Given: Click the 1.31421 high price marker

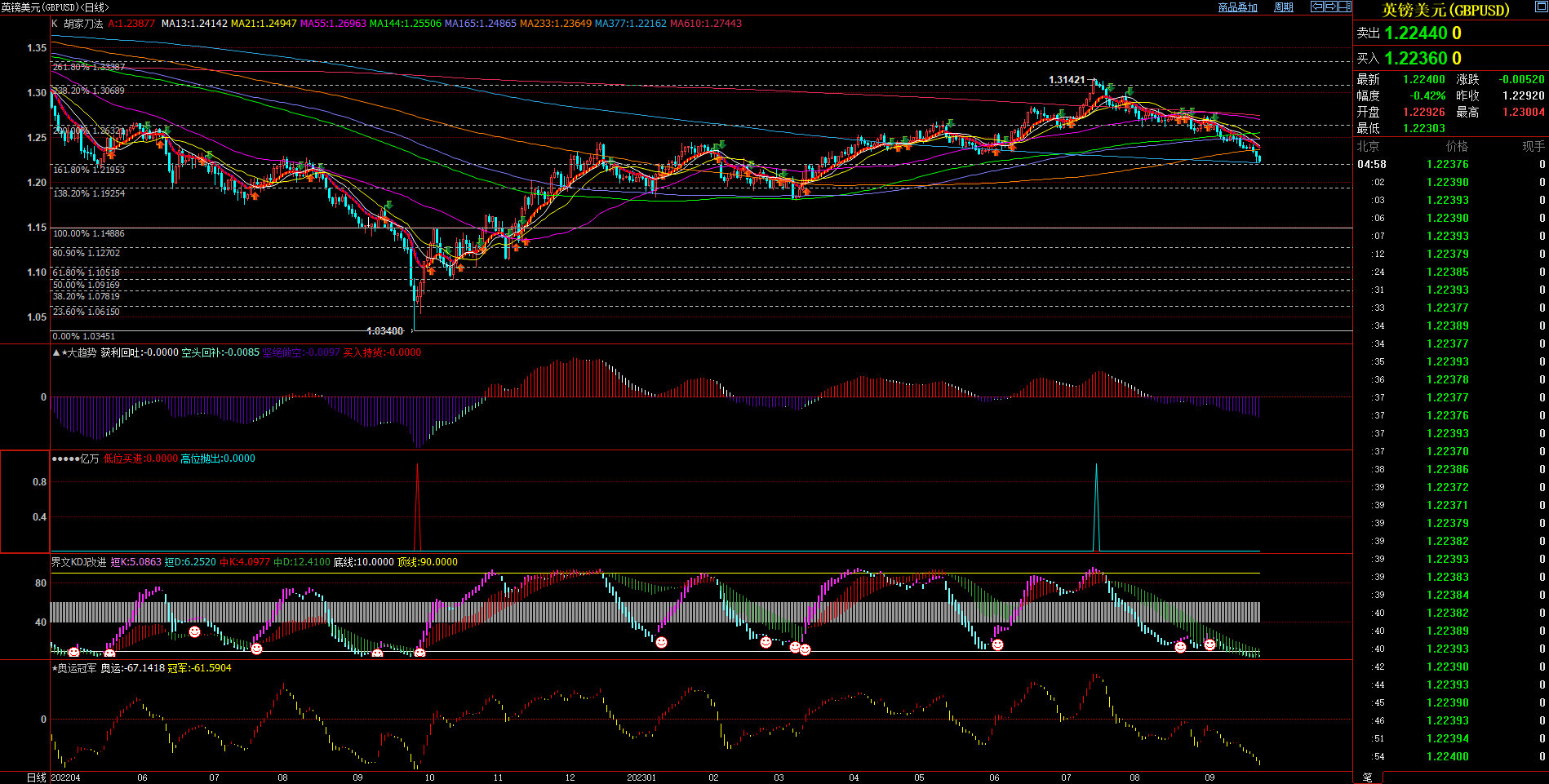Looking at the screenshot, I should pyautogui.click(x=1067, y=80).
